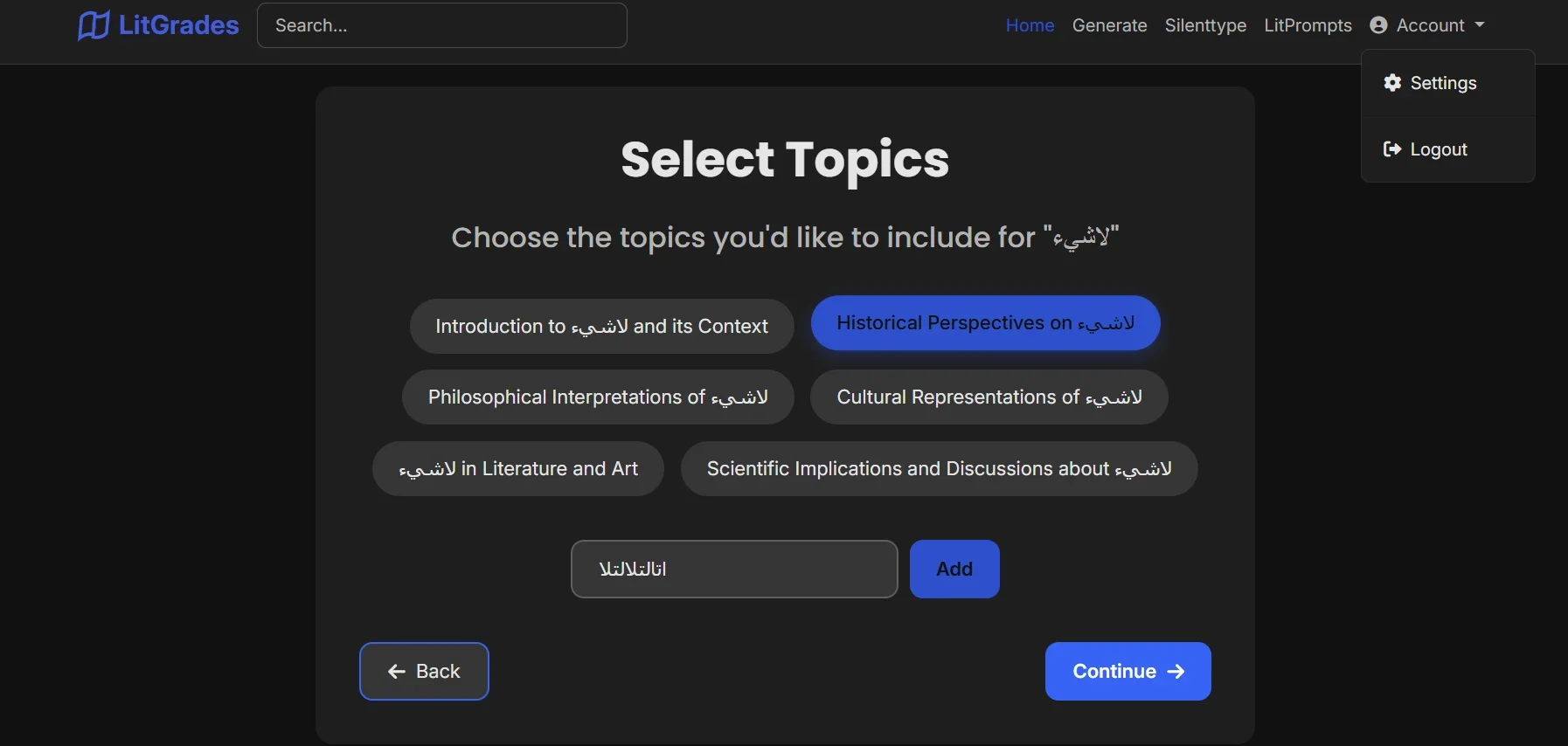Click the left arrow on Back button
1568x746 pixels.
click(397, 671)
